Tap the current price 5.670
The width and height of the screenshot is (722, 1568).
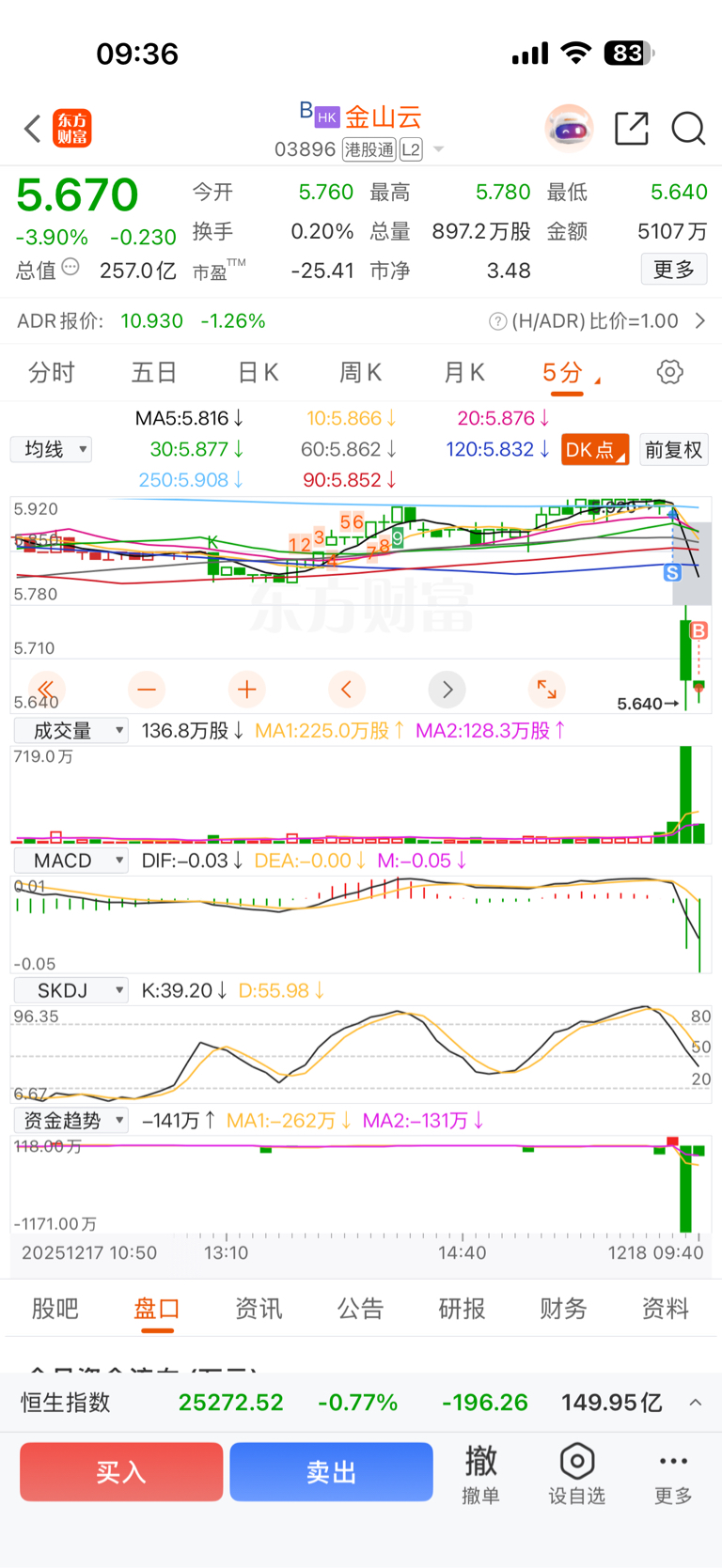click(x=77, y=195)
